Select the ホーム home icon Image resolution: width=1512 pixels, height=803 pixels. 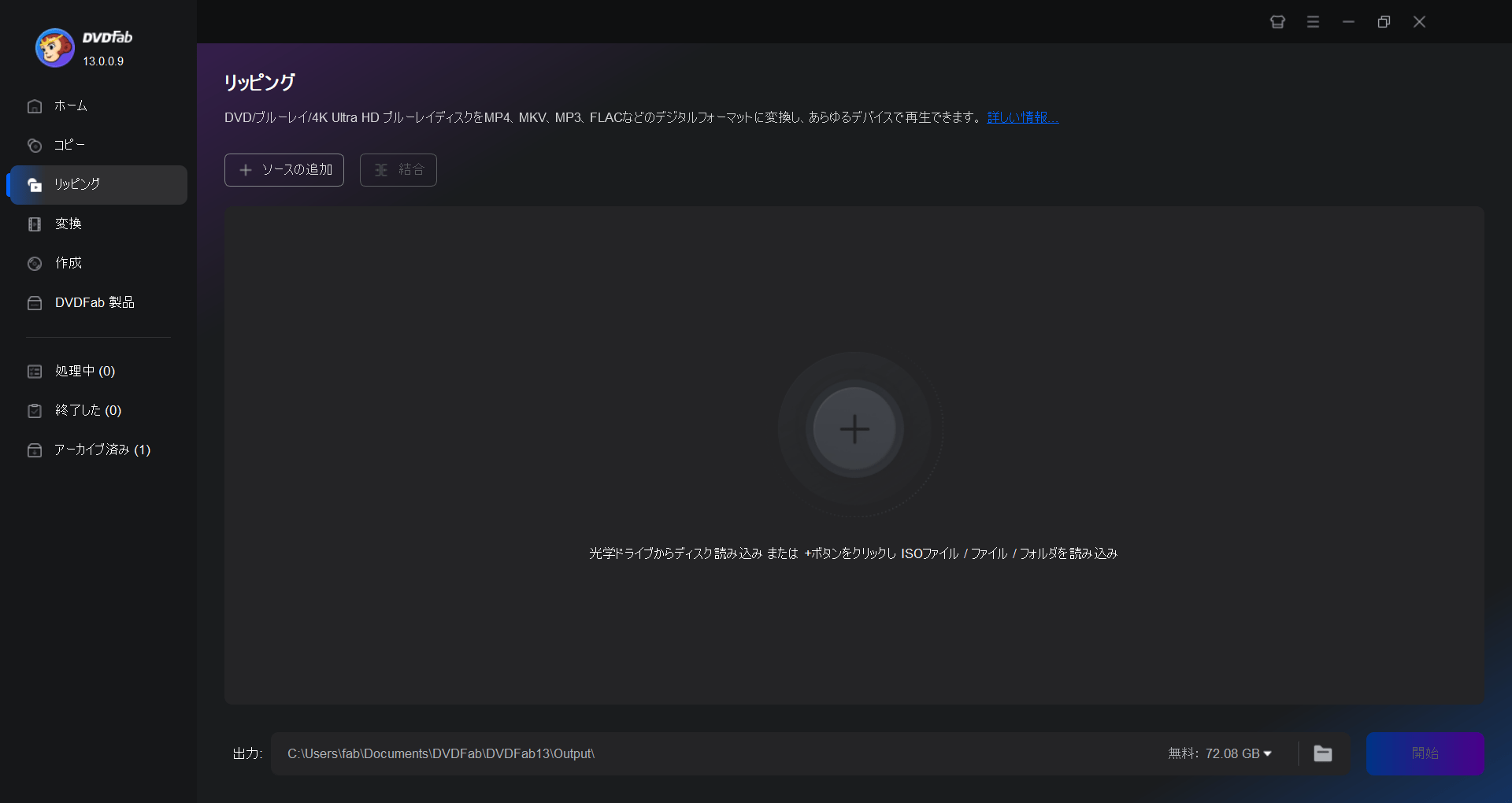[35, 105]
